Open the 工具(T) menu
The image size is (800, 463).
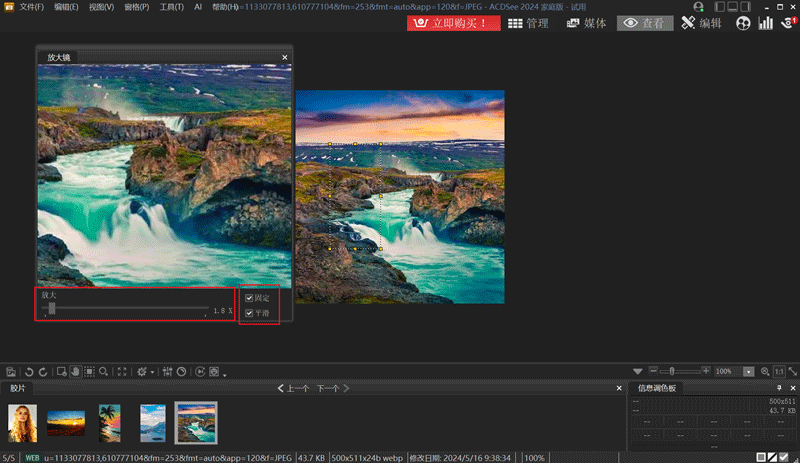click(x=171, y=6)
